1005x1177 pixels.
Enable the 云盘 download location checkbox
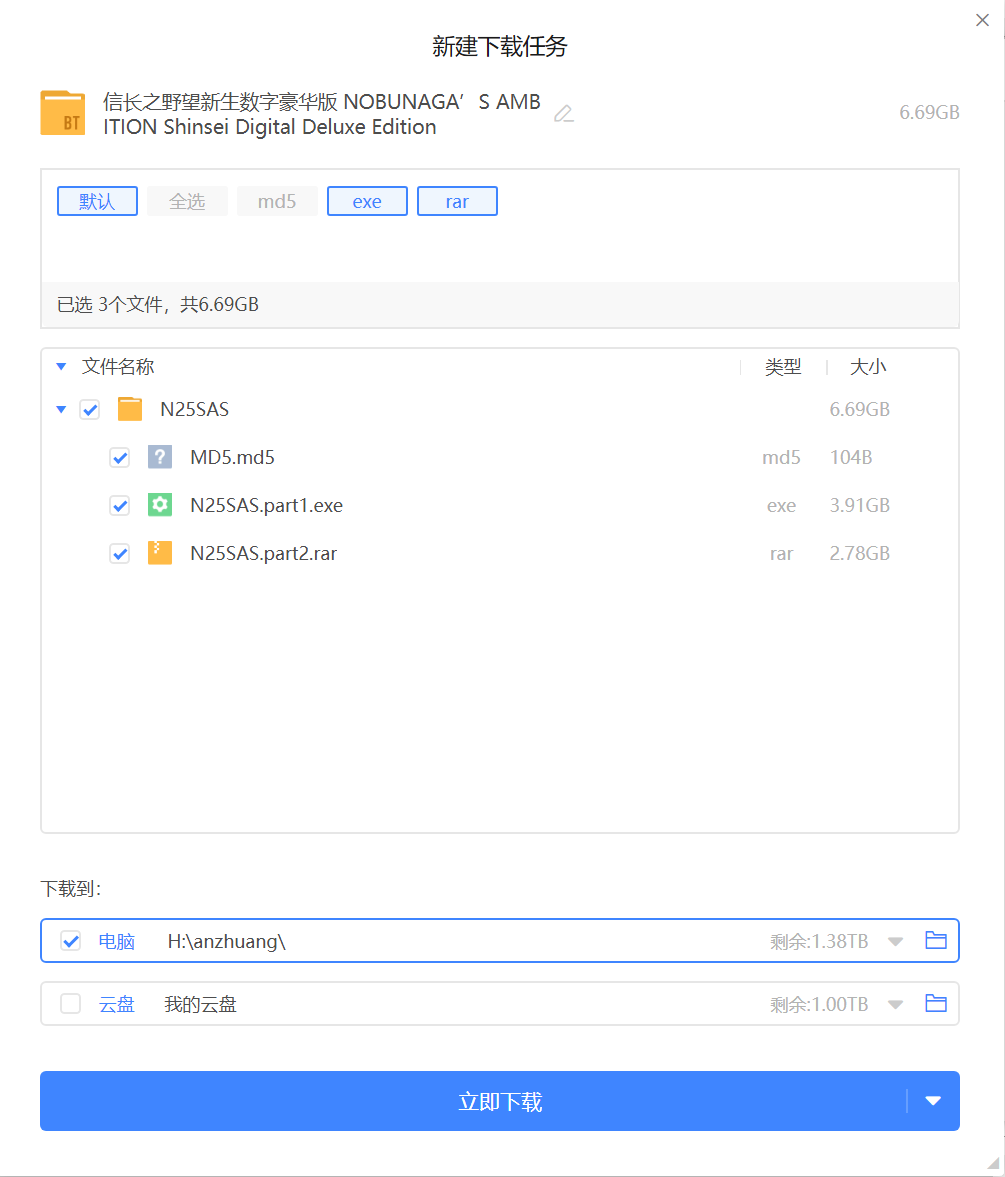71,1004
